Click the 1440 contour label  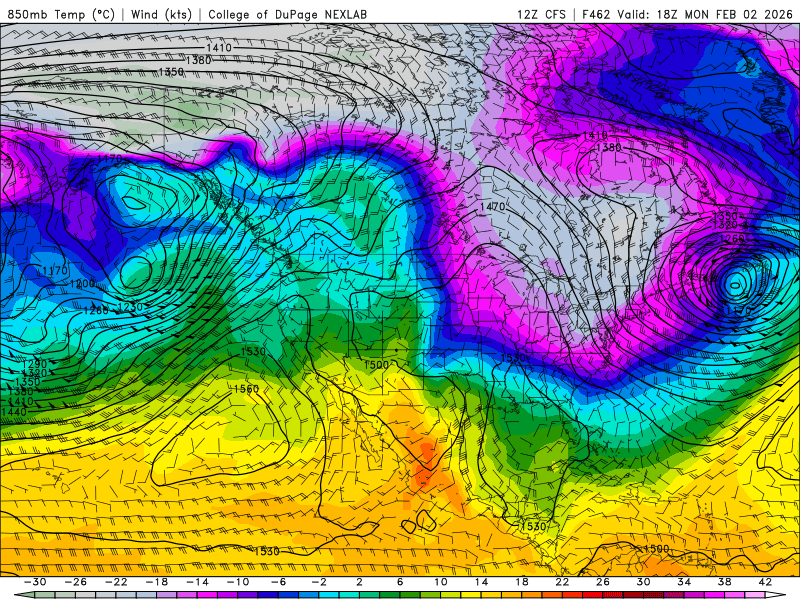click(x=14, y=412)
